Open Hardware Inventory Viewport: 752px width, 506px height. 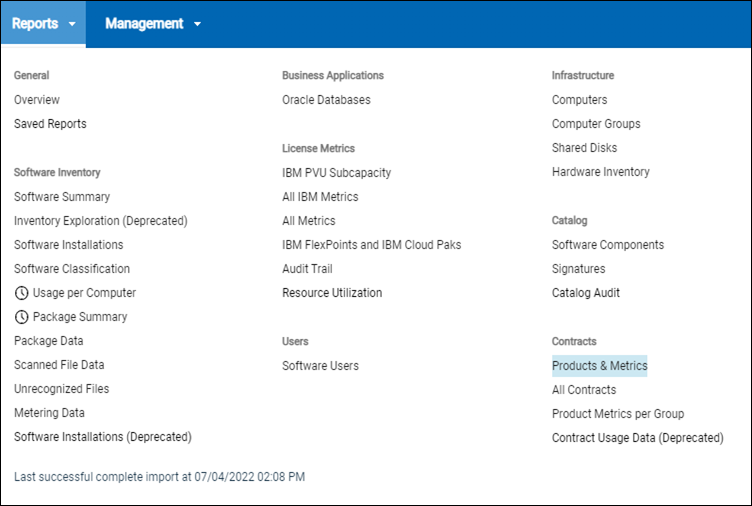pyautogui.click(x=600, y=172)
